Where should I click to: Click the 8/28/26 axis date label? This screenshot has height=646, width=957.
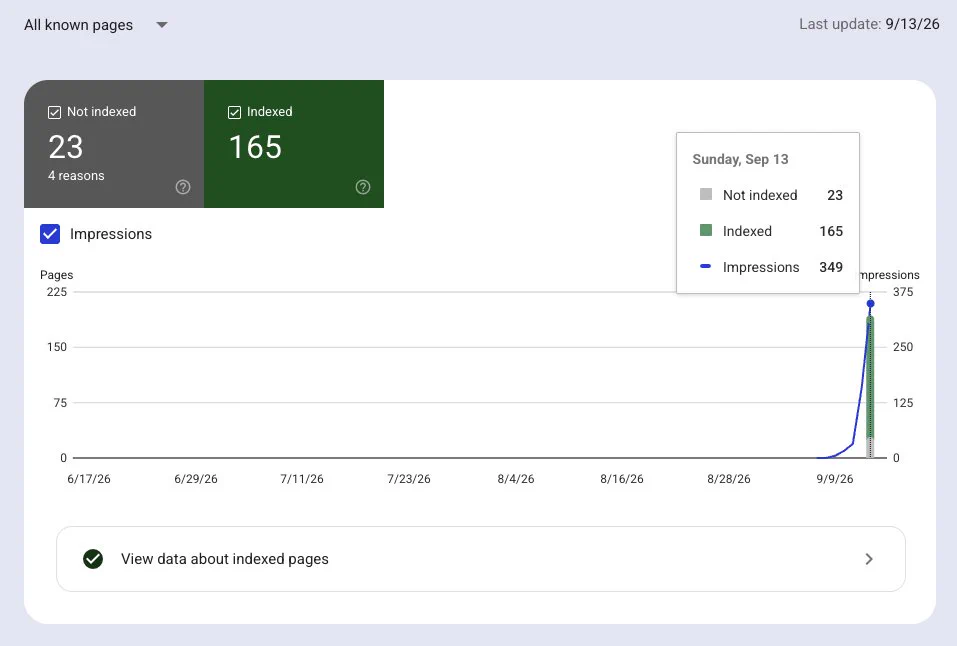coord(729,479)
